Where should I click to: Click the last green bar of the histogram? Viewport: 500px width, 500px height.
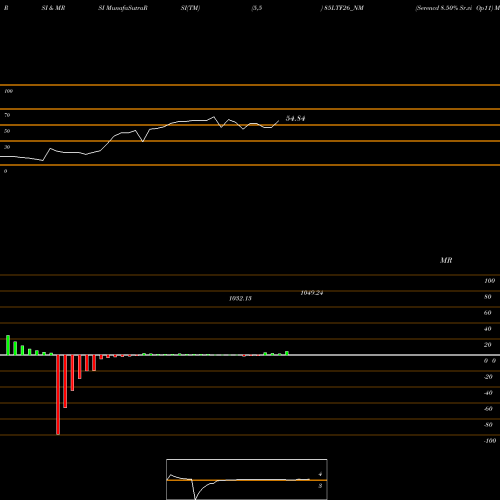[x=287, y=353]
